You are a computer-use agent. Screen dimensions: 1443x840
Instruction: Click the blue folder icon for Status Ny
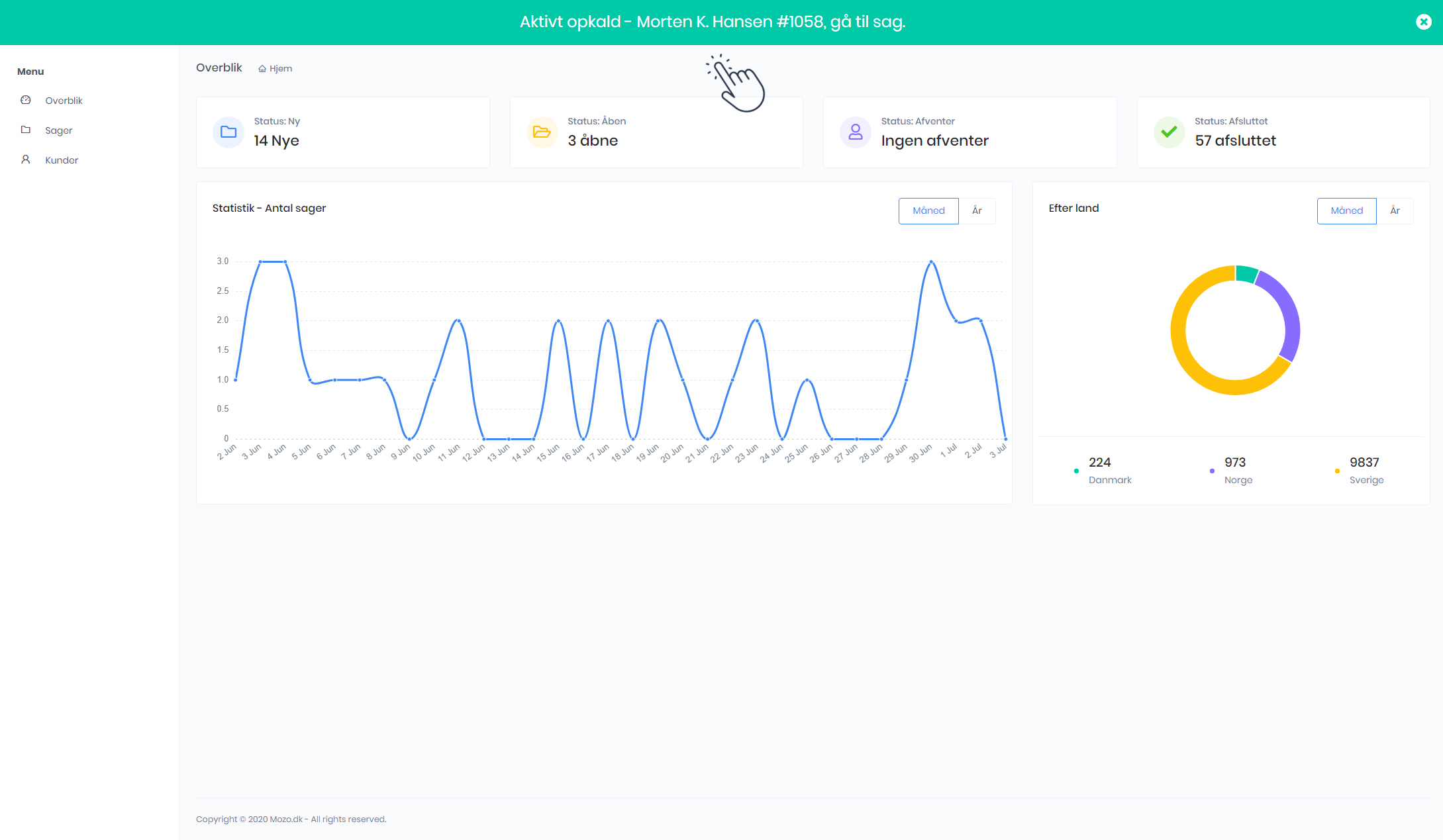point(228,132)
